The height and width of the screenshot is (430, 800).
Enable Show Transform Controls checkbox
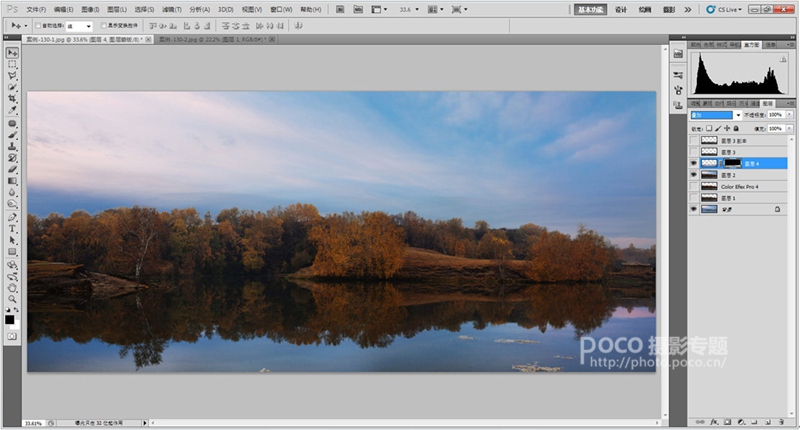[x=104, y=26]
